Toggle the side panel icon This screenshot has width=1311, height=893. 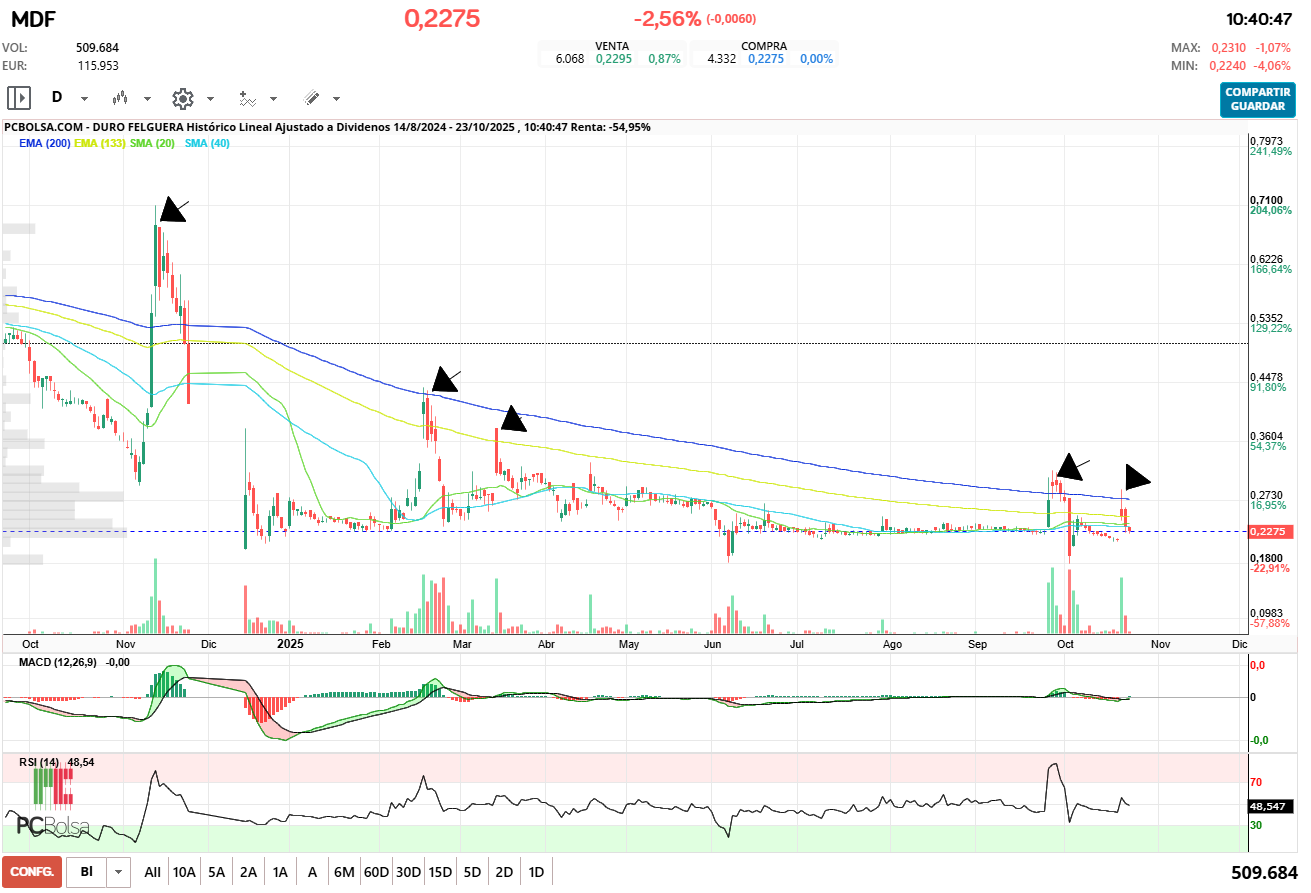click(x=19, y=98)
